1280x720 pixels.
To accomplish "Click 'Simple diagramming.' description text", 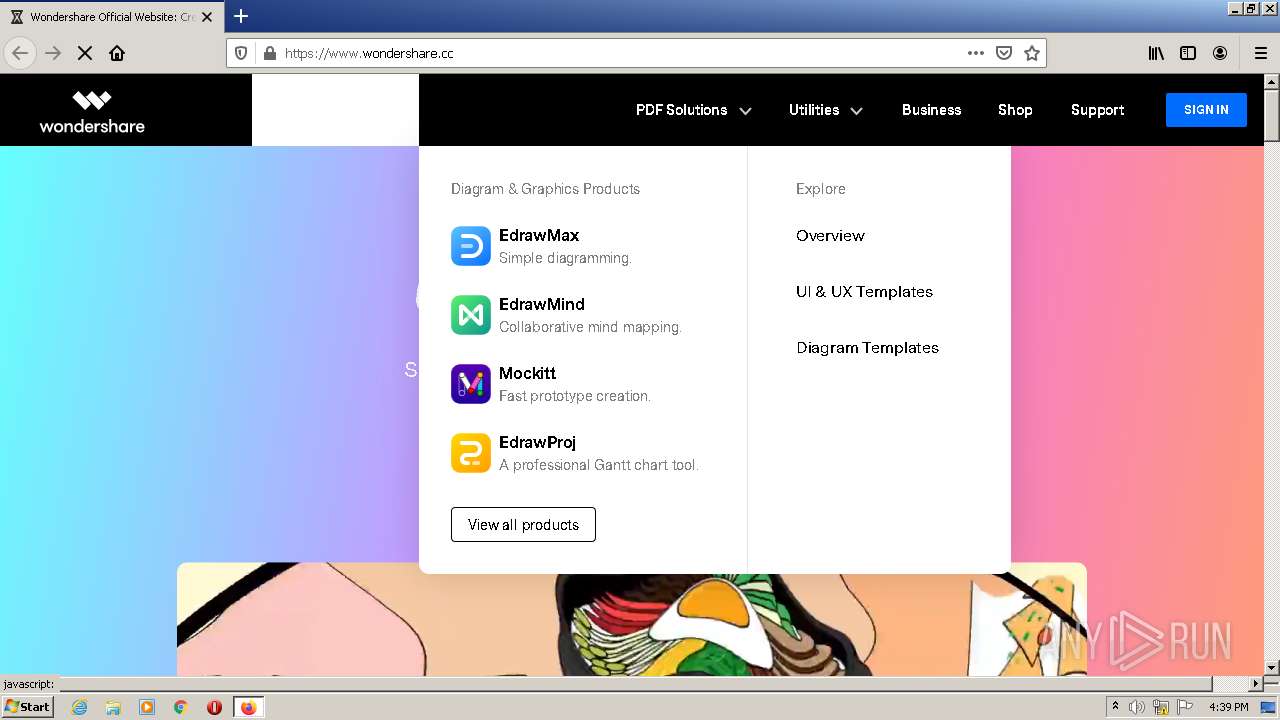I will tap(565, 258).
